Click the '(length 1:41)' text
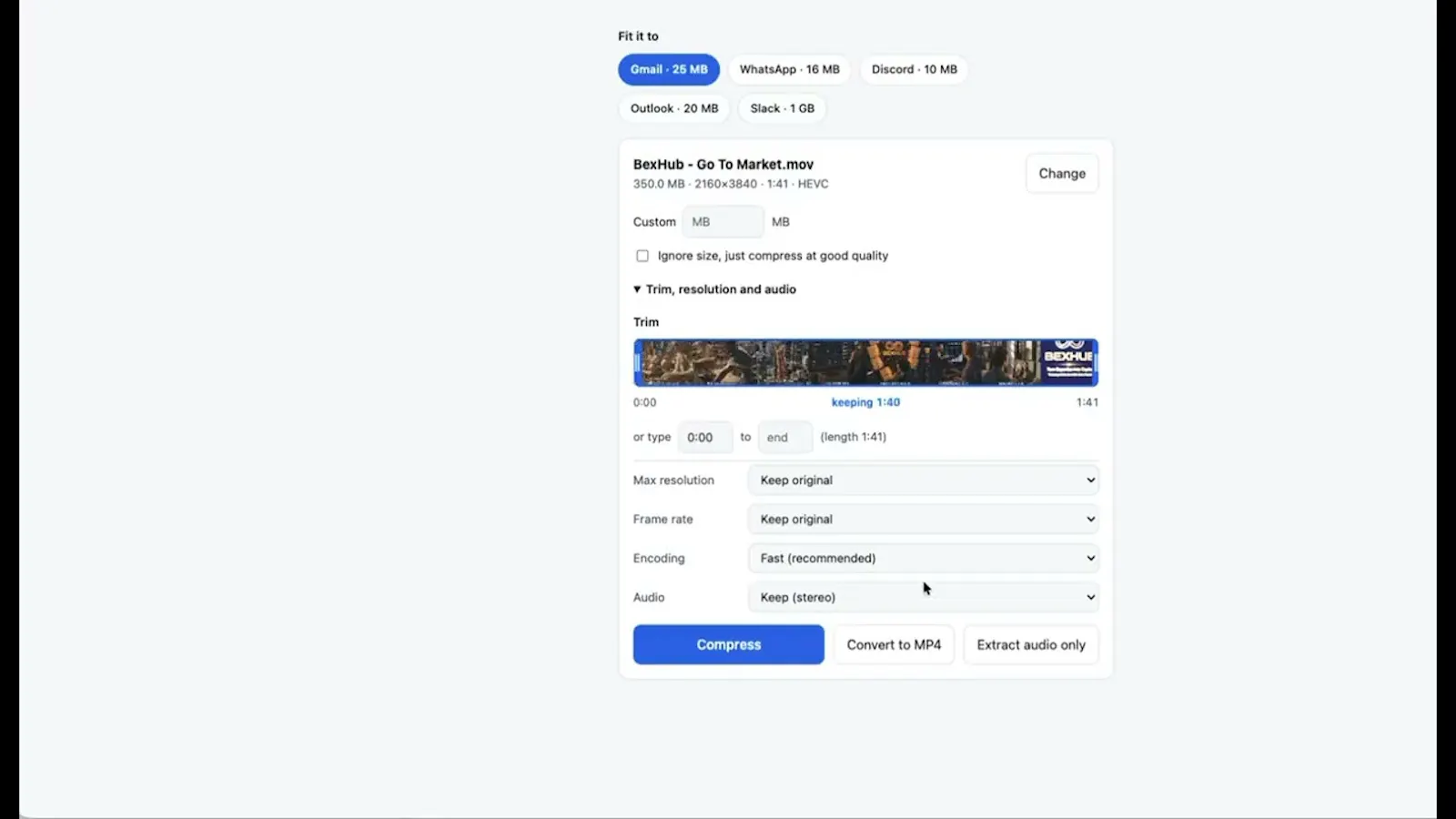The width and height of the screenshot is (1456, 819). (x=854, y=437)
